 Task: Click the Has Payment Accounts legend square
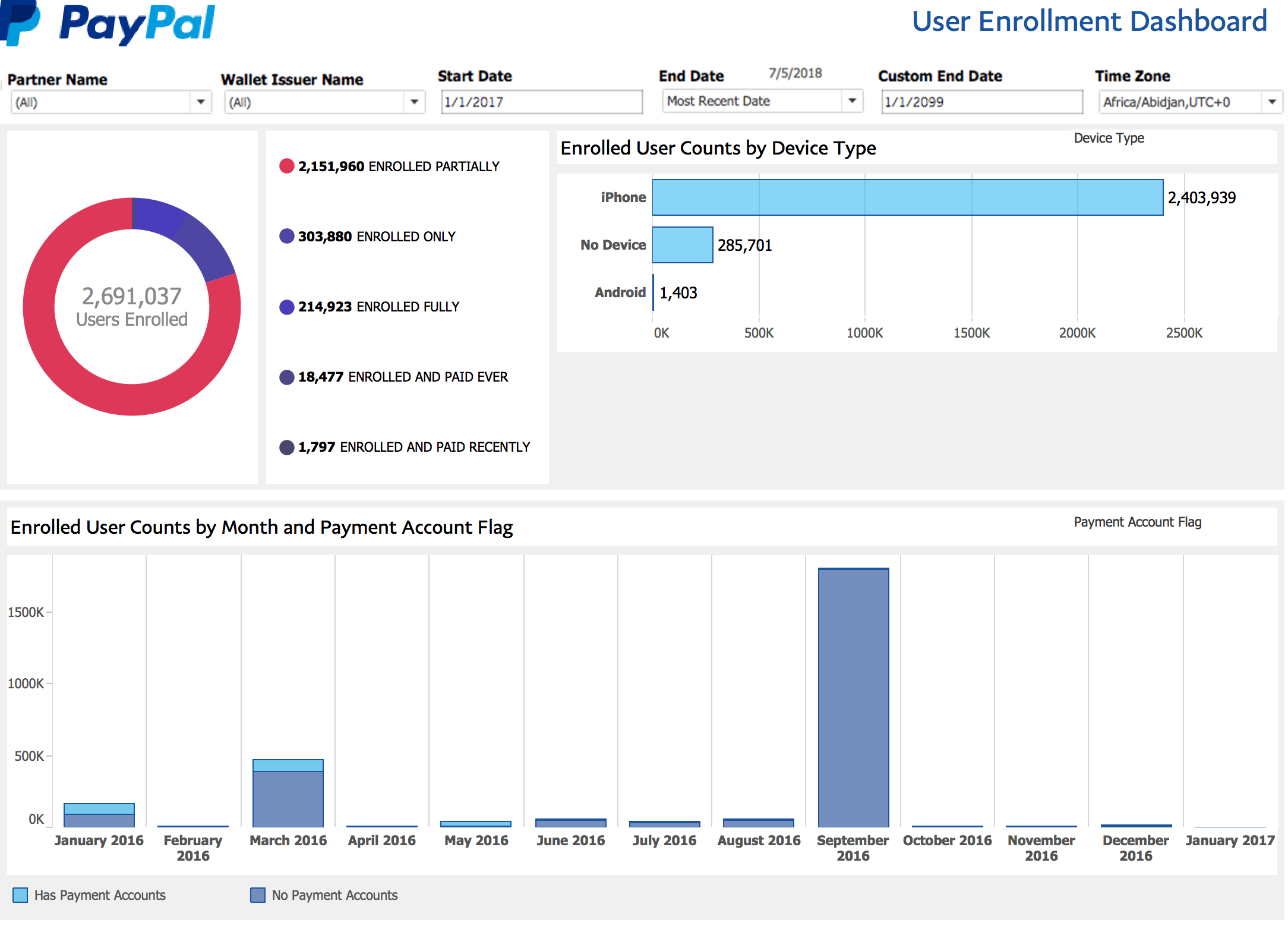(20, 895)
